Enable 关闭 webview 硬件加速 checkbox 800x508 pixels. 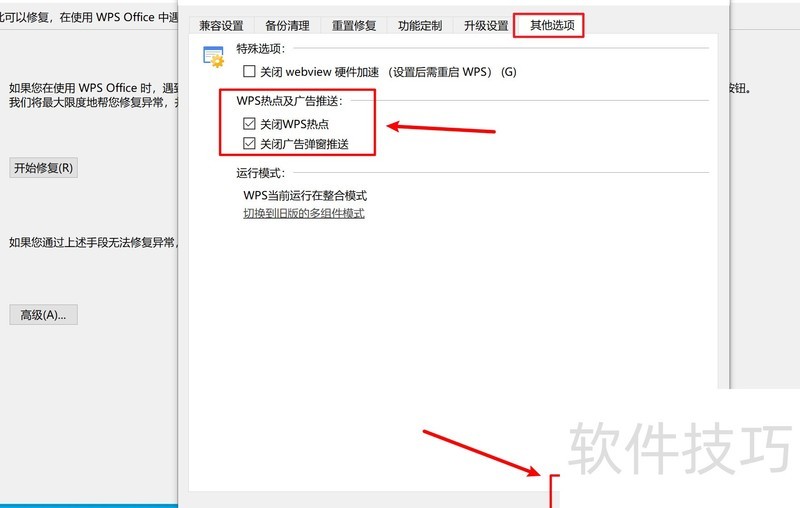coord(249,71)
